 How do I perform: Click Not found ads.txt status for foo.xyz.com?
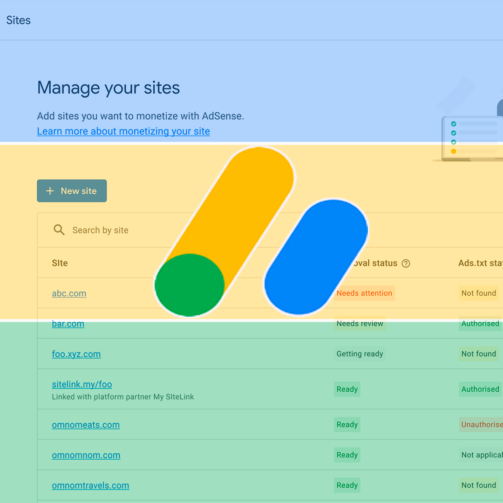point(479,354)
